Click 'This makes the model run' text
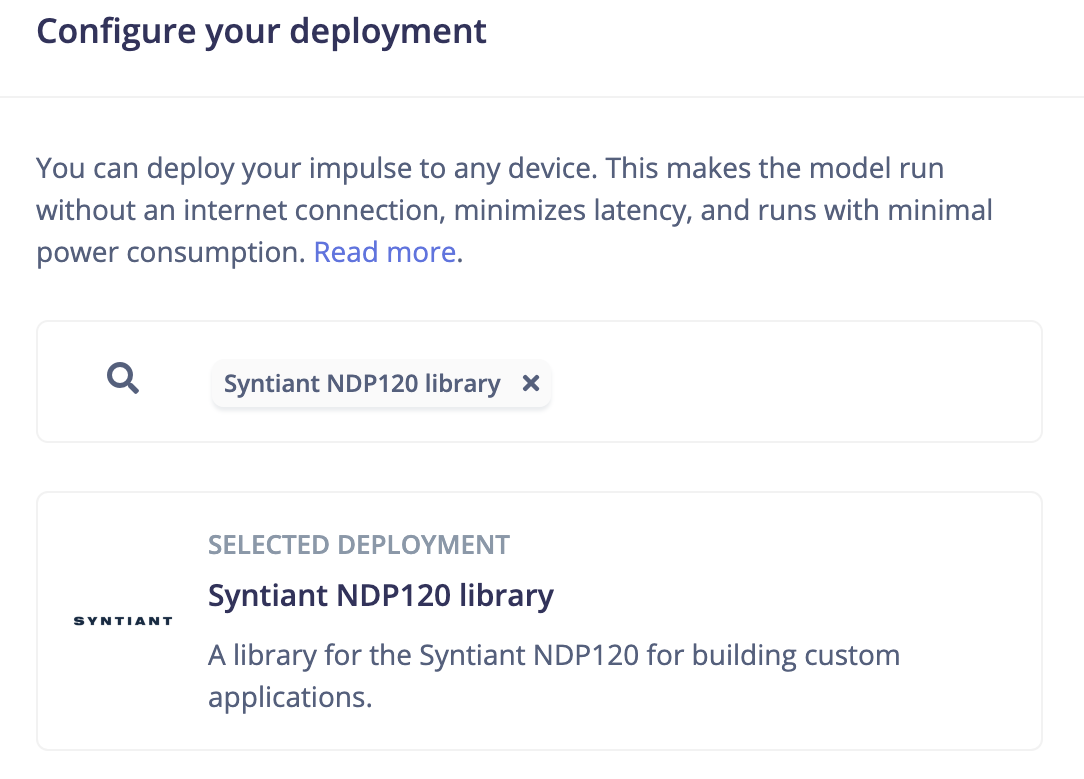 point(774,167)
